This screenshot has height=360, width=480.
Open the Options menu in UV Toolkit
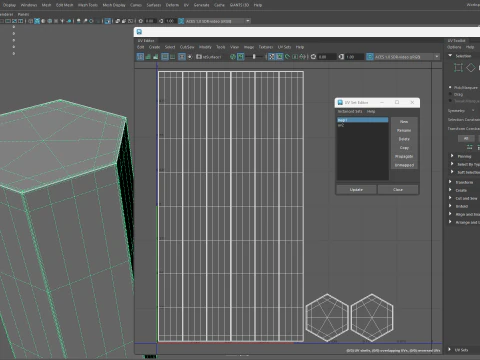click(x=454, y=47)
